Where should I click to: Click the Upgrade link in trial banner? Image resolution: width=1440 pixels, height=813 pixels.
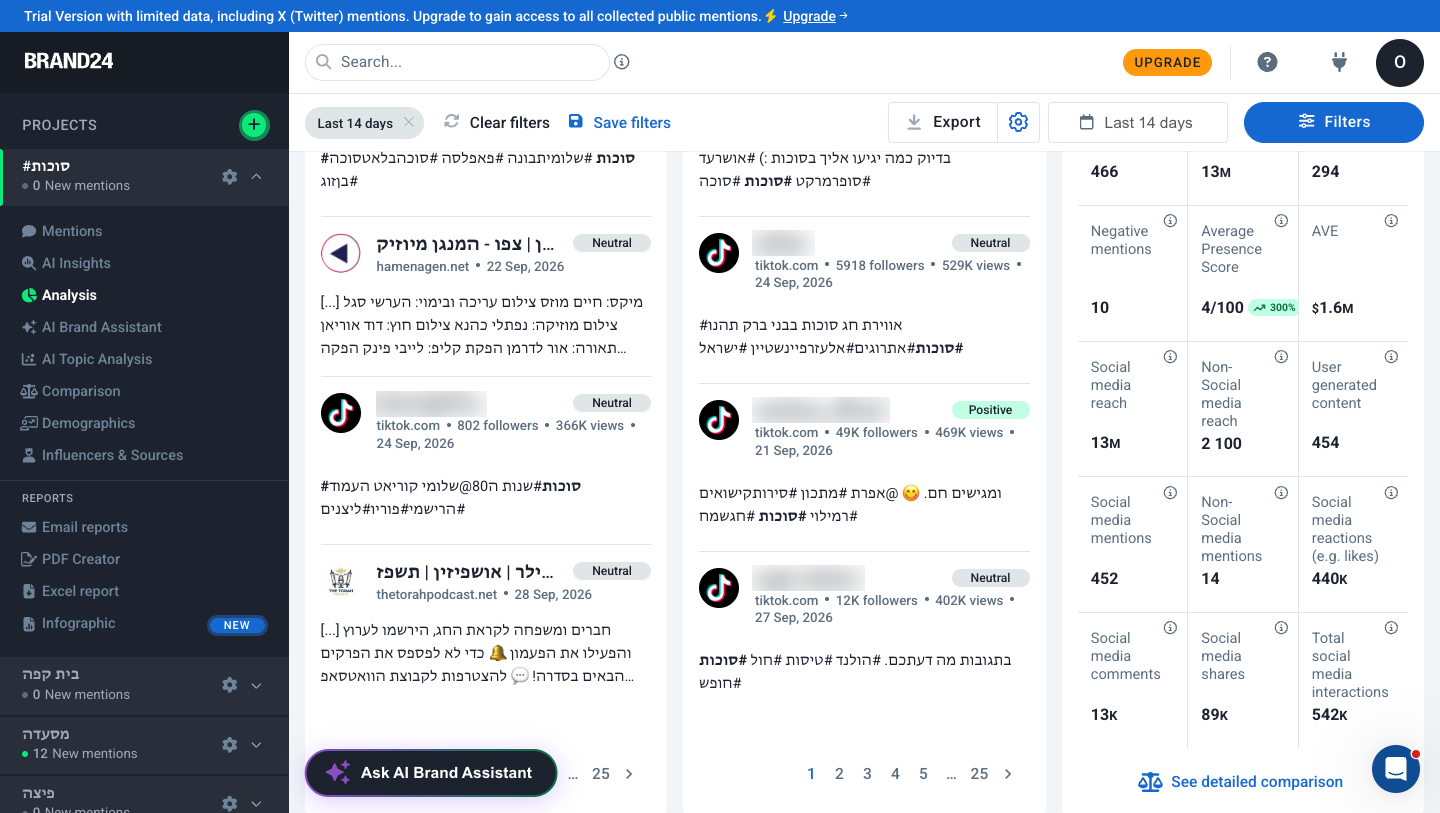[809, 16]
